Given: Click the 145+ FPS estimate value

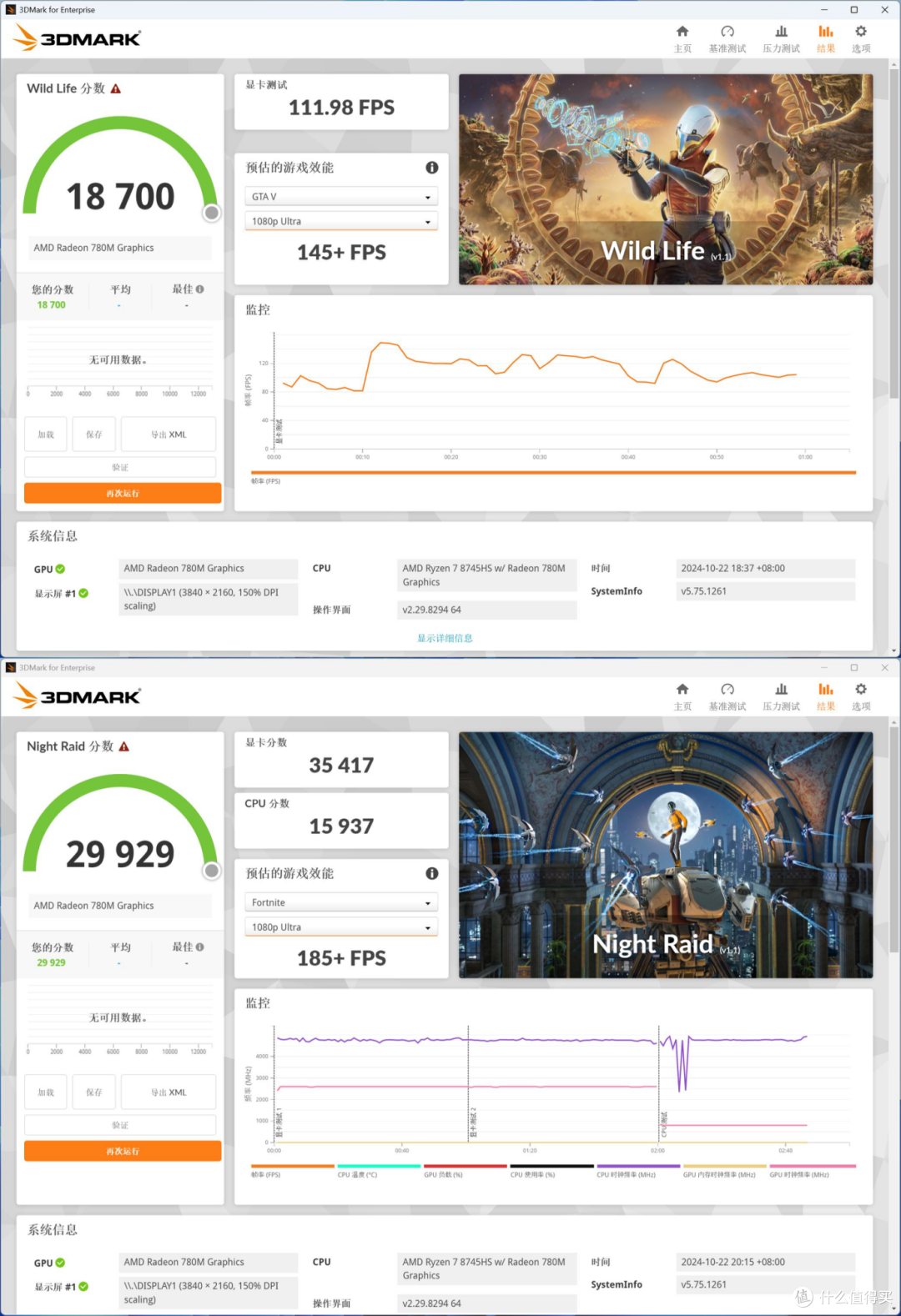Looking at the screenshot, I should [x=341, y=253].
